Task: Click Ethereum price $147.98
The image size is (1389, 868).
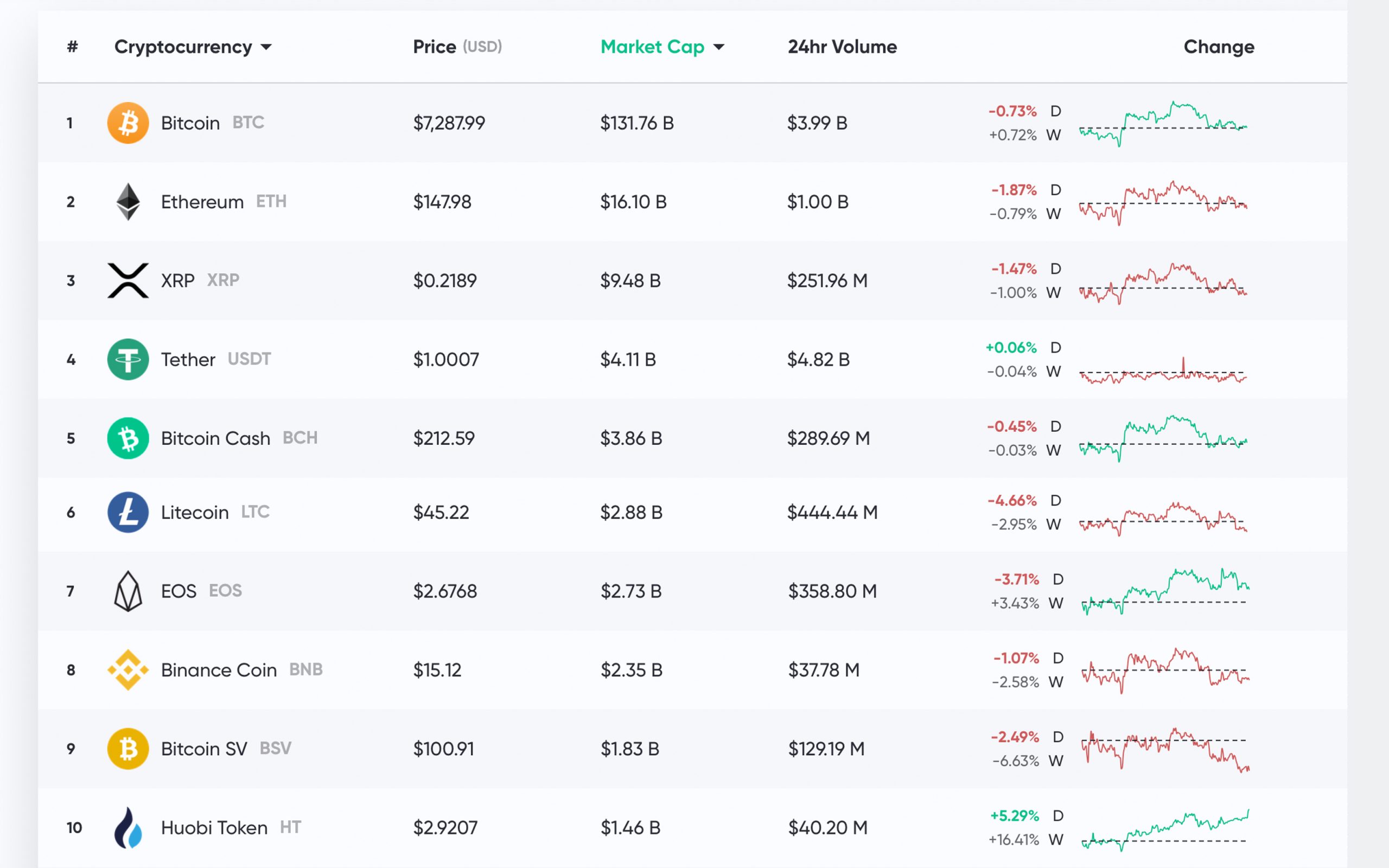Action: click(x=442, y=201)
